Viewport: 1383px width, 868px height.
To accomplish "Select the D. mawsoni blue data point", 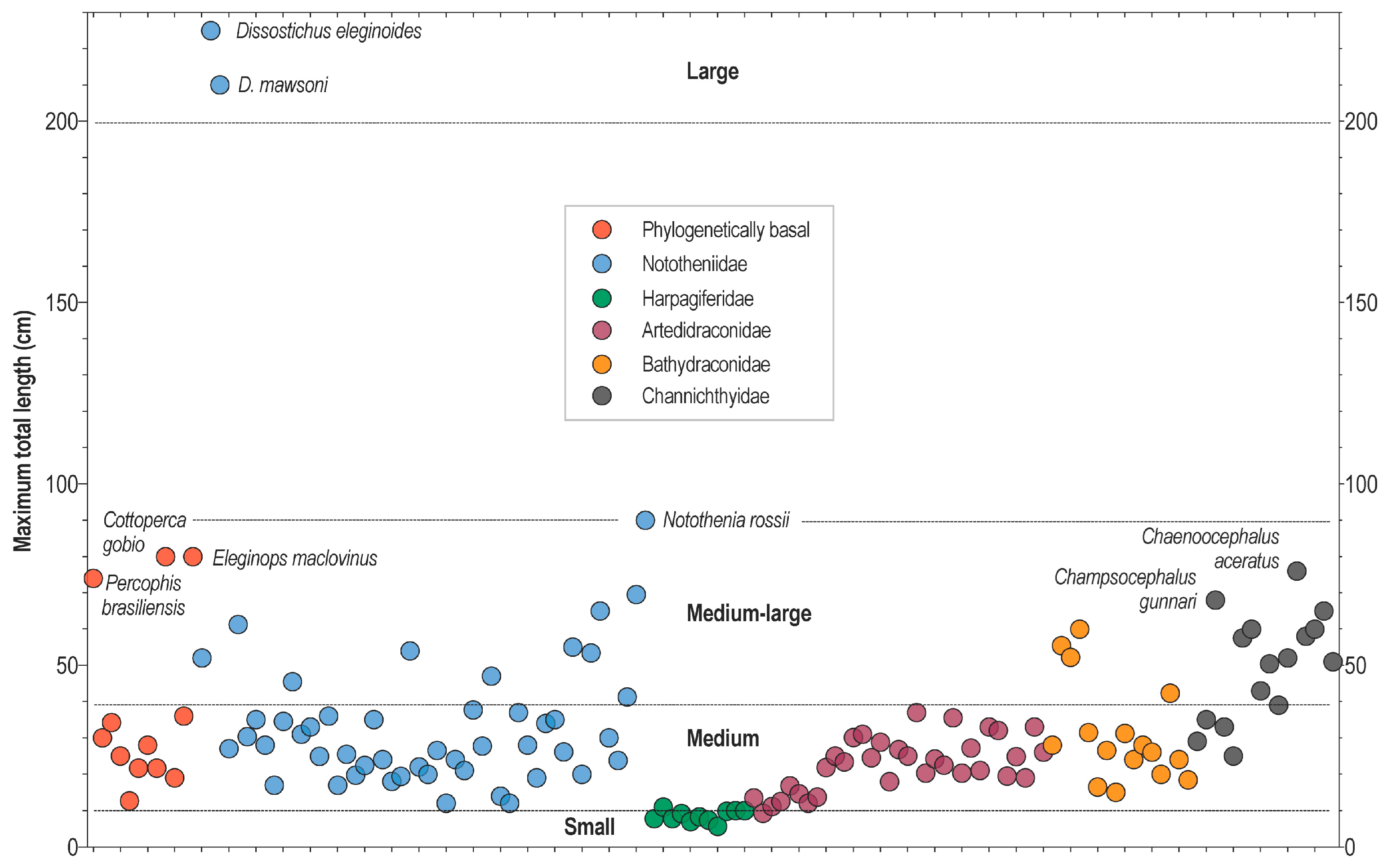I will pyautogui.click(x=220, y=85).
